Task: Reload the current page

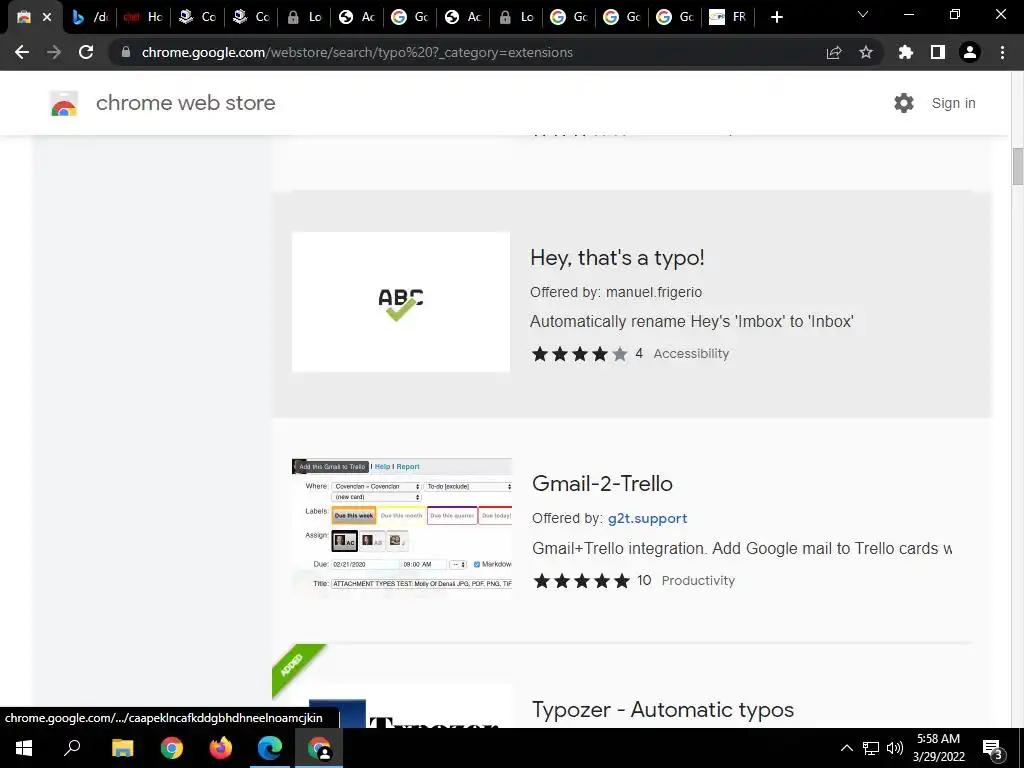Action: pos(86,52)
